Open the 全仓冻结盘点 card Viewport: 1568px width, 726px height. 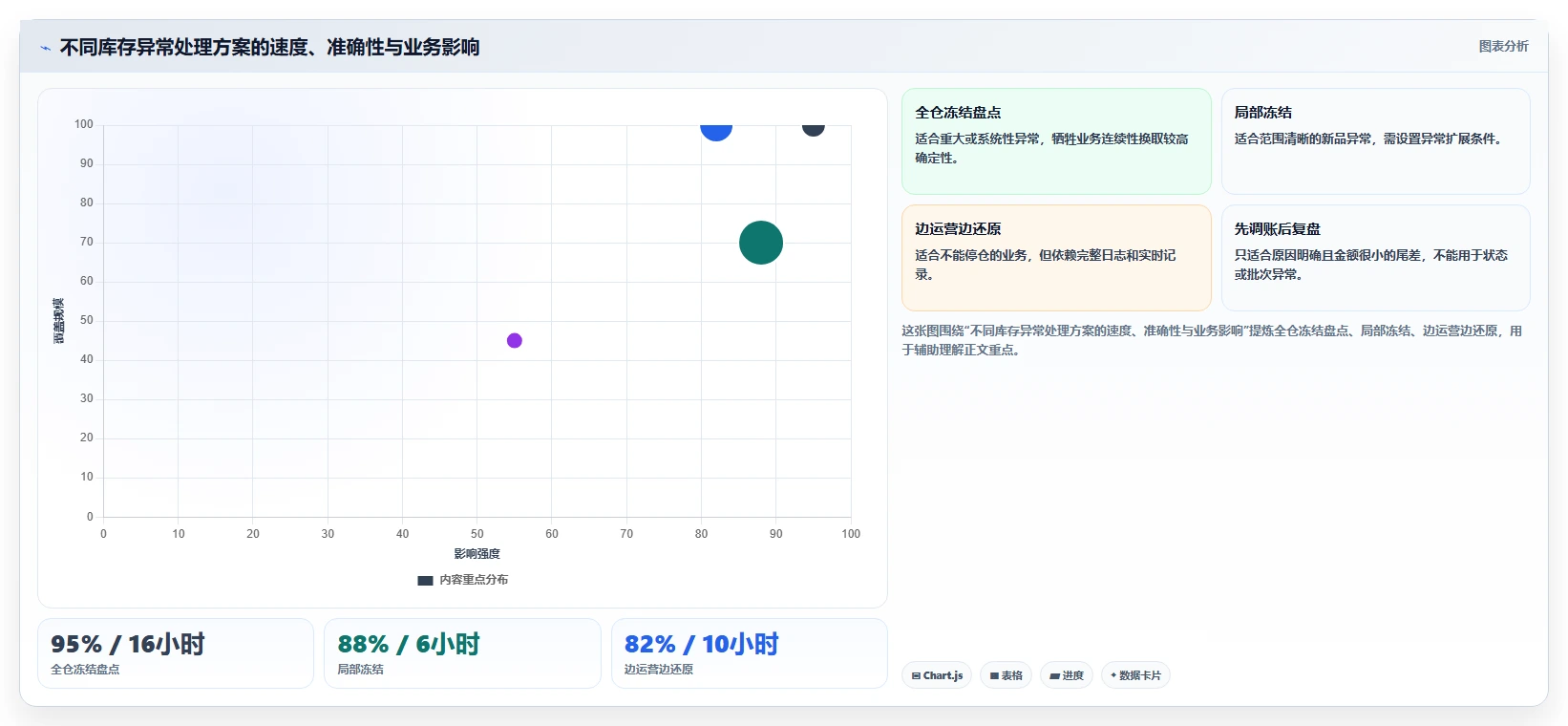coord(1056,141)
